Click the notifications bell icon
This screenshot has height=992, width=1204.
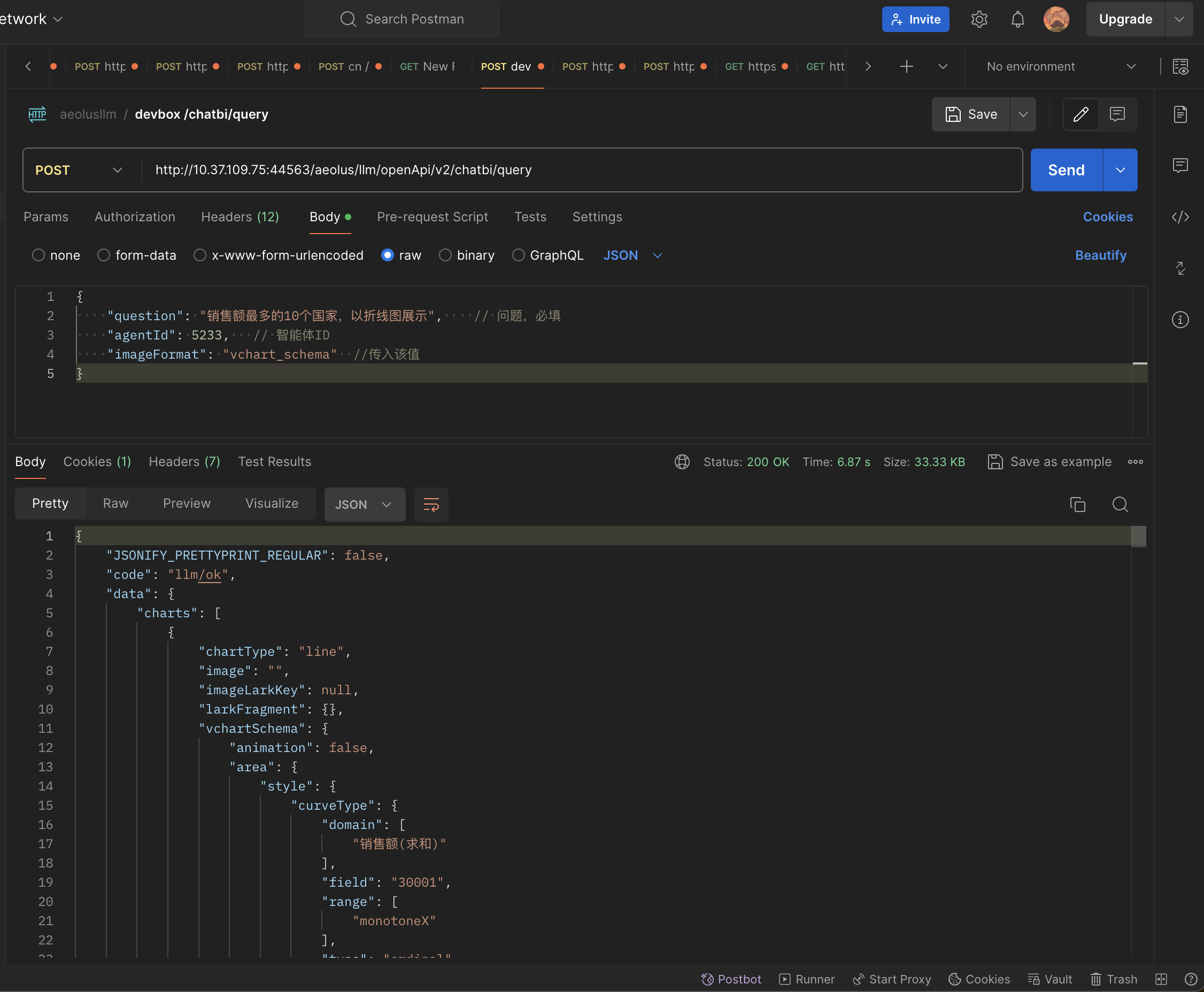coord(1017,19)
